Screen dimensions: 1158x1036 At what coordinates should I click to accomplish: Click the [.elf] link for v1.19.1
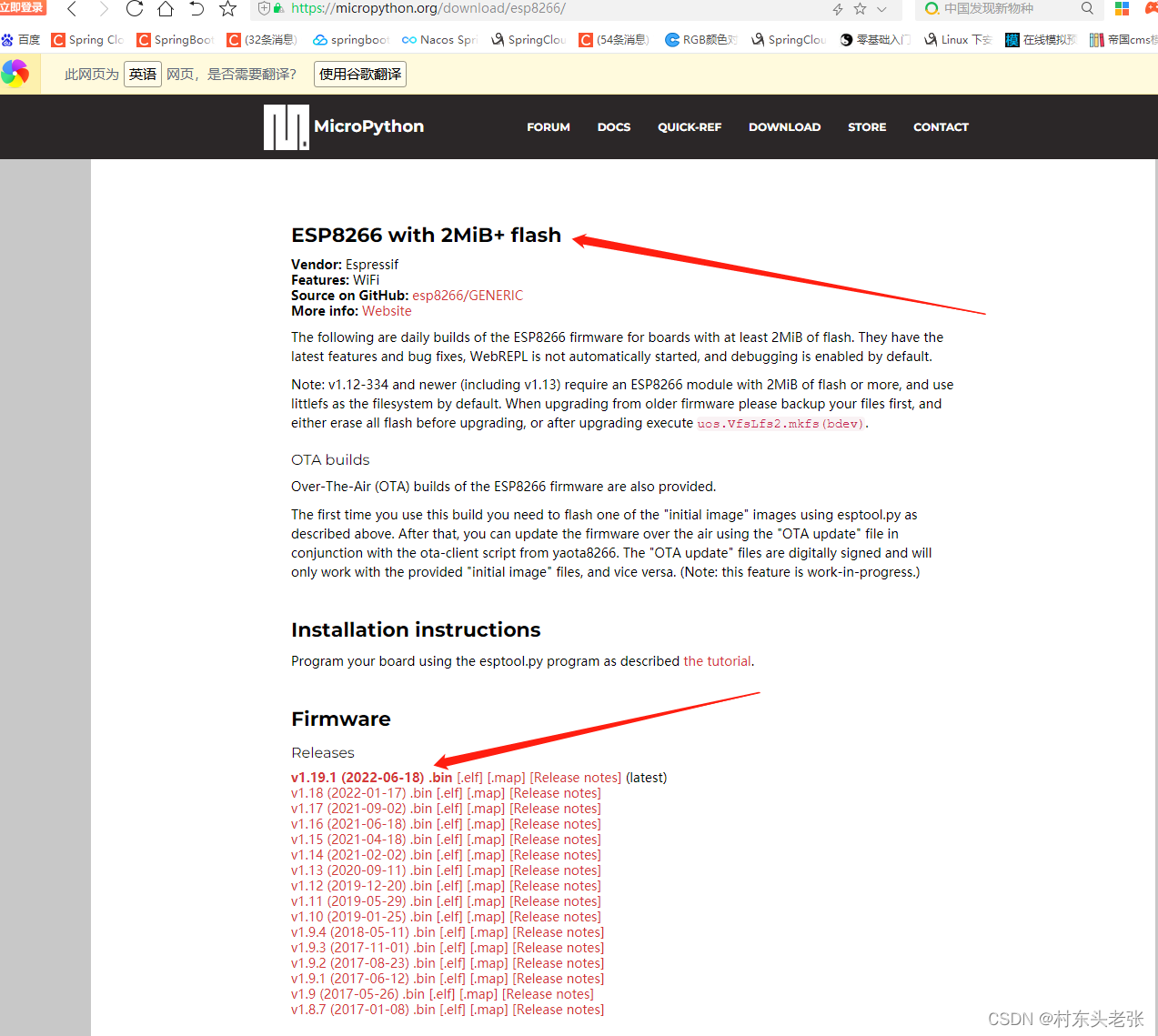click(x=469, y=778)
